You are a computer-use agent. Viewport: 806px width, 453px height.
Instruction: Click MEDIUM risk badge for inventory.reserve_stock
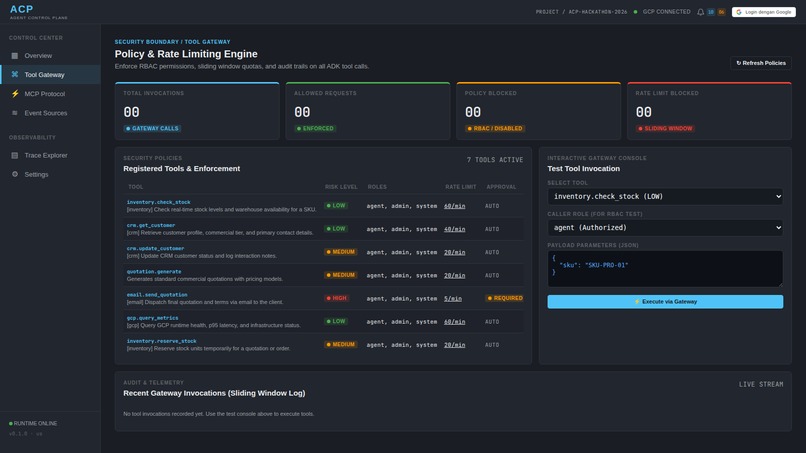(340, 345)
